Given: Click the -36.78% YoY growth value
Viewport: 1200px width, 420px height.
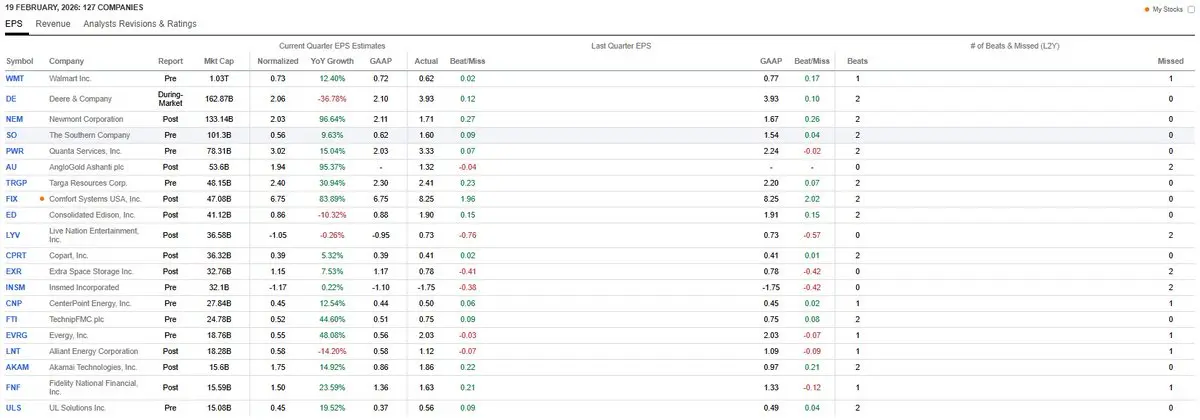Looking at the screenshot, I should [x=332, y=99].
